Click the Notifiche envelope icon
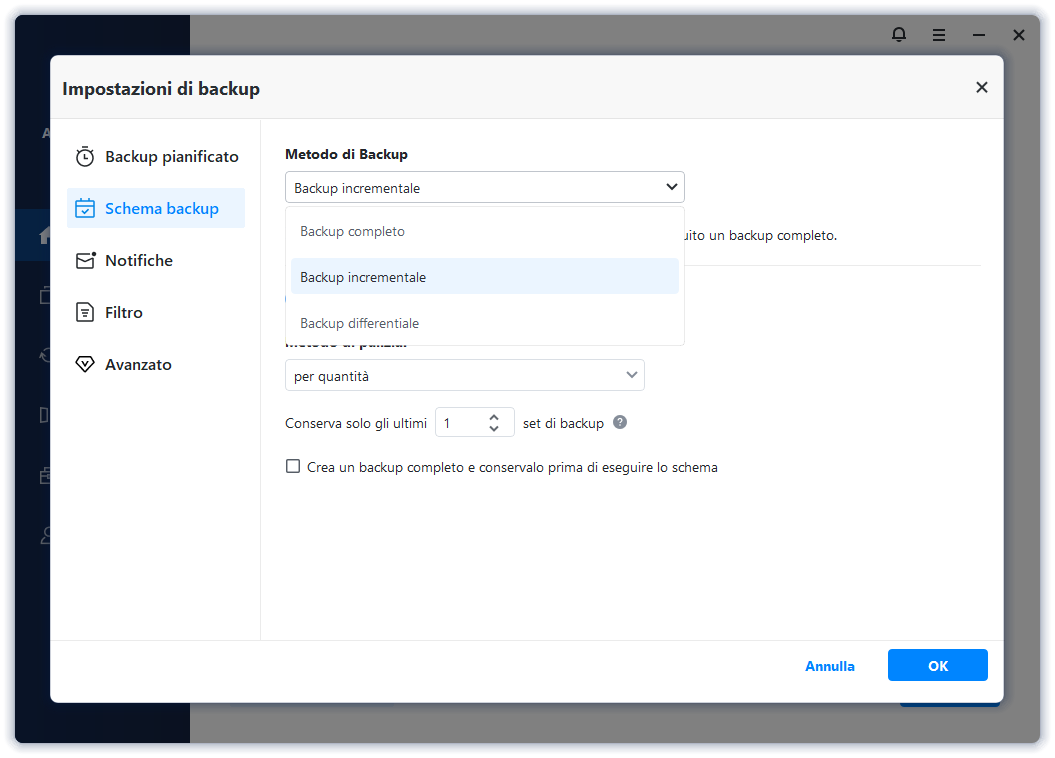This screenshot has height=758, width=1055. [x=85, y=261]
